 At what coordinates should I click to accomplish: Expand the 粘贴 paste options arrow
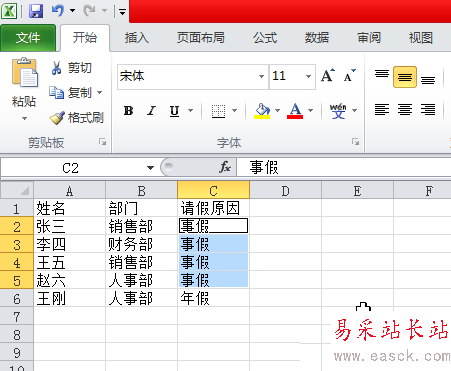(24, 118)
